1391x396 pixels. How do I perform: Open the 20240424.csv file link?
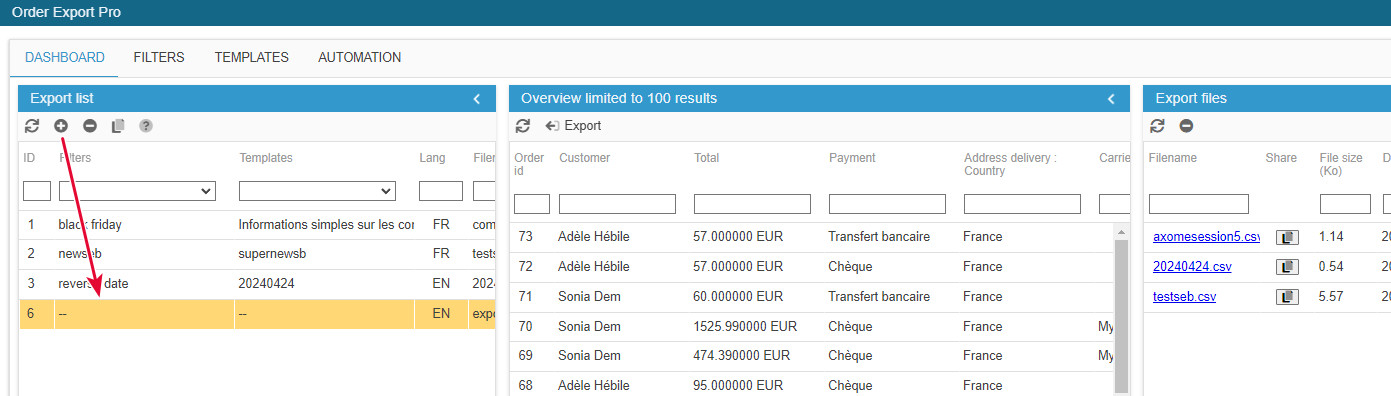1192,267
